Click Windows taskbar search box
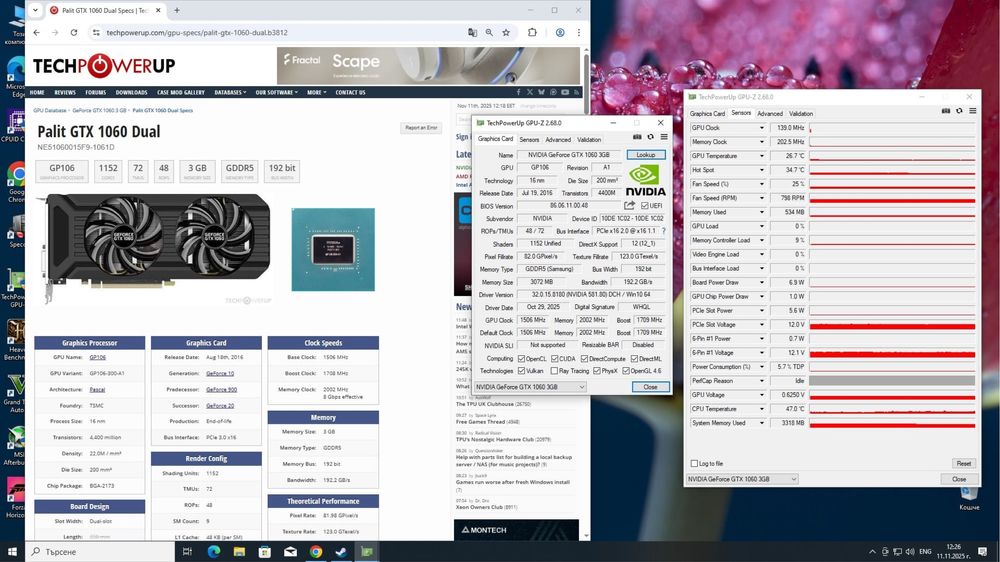This screenshot has height=562, width=1000. [x=99, y=552]
